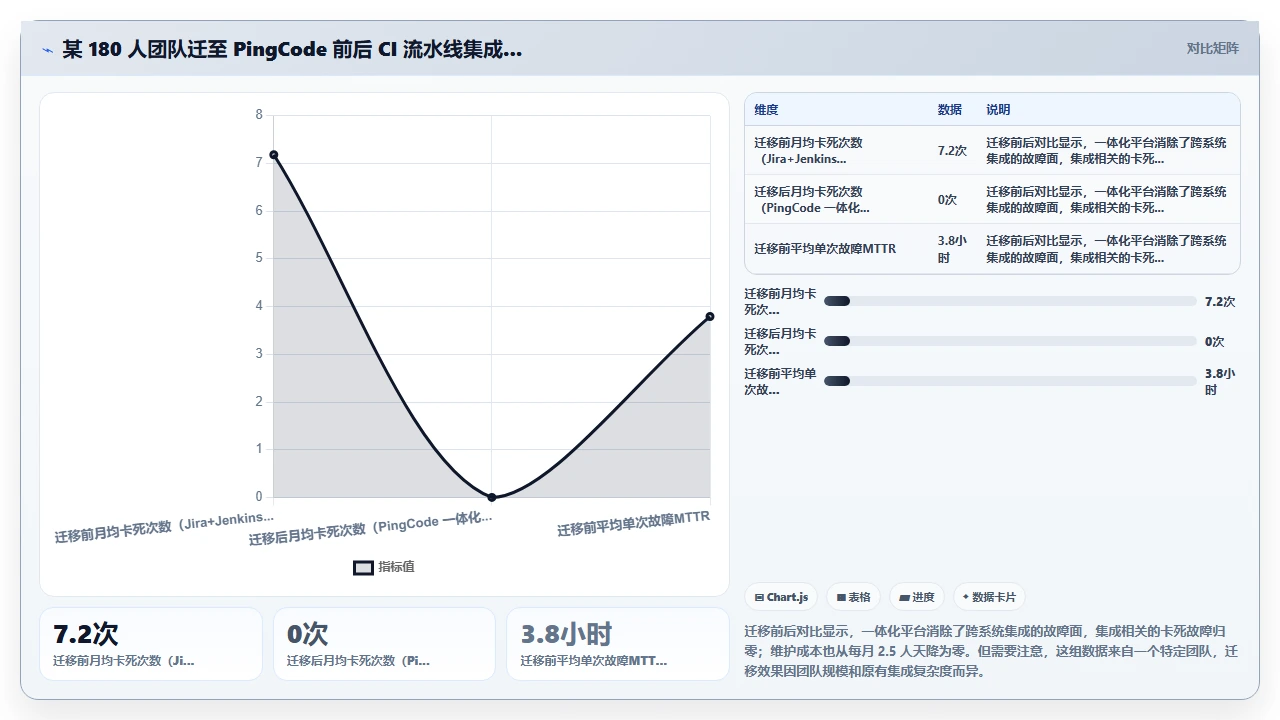Click the page title 某 180 人团队迁至 PingCode…
This screenshot has width=1280, height=720.
point(292,50)
